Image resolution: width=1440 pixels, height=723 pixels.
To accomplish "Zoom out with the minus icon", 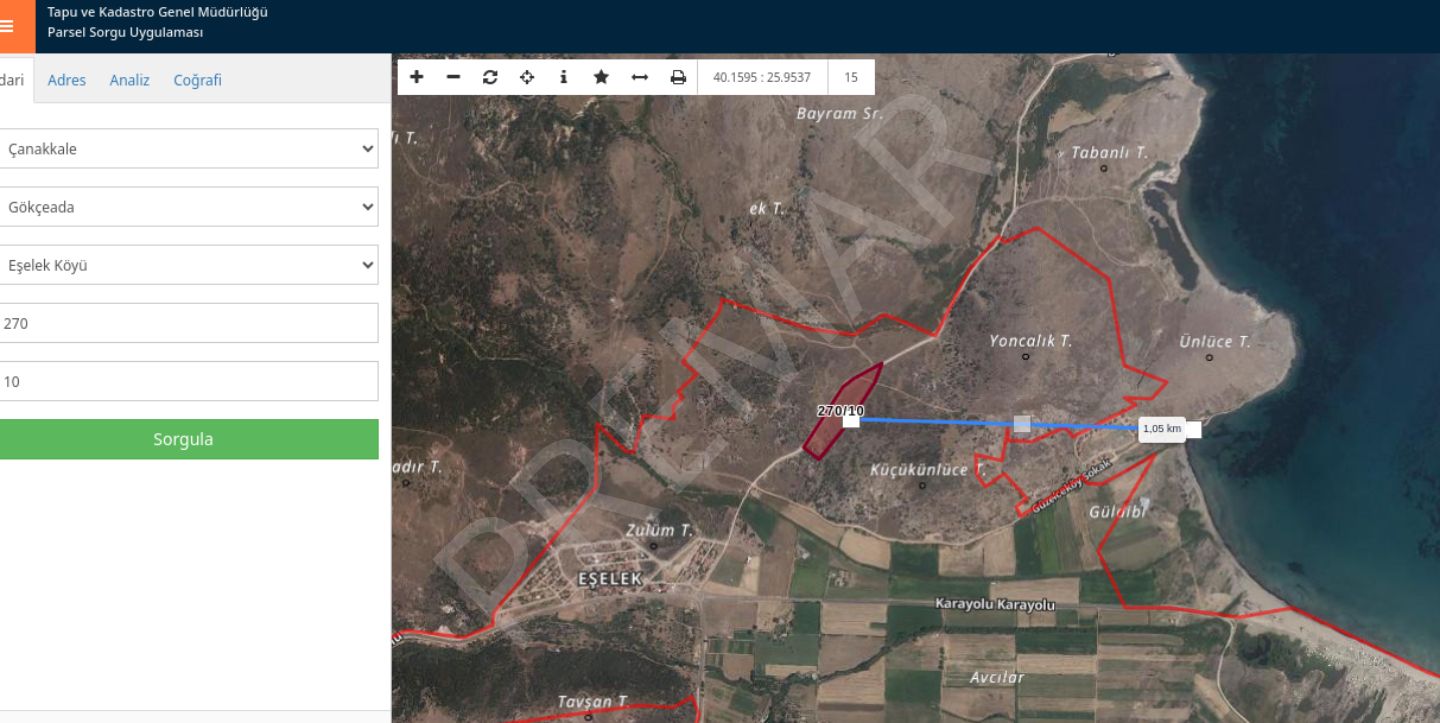I will tap(453, 77).
